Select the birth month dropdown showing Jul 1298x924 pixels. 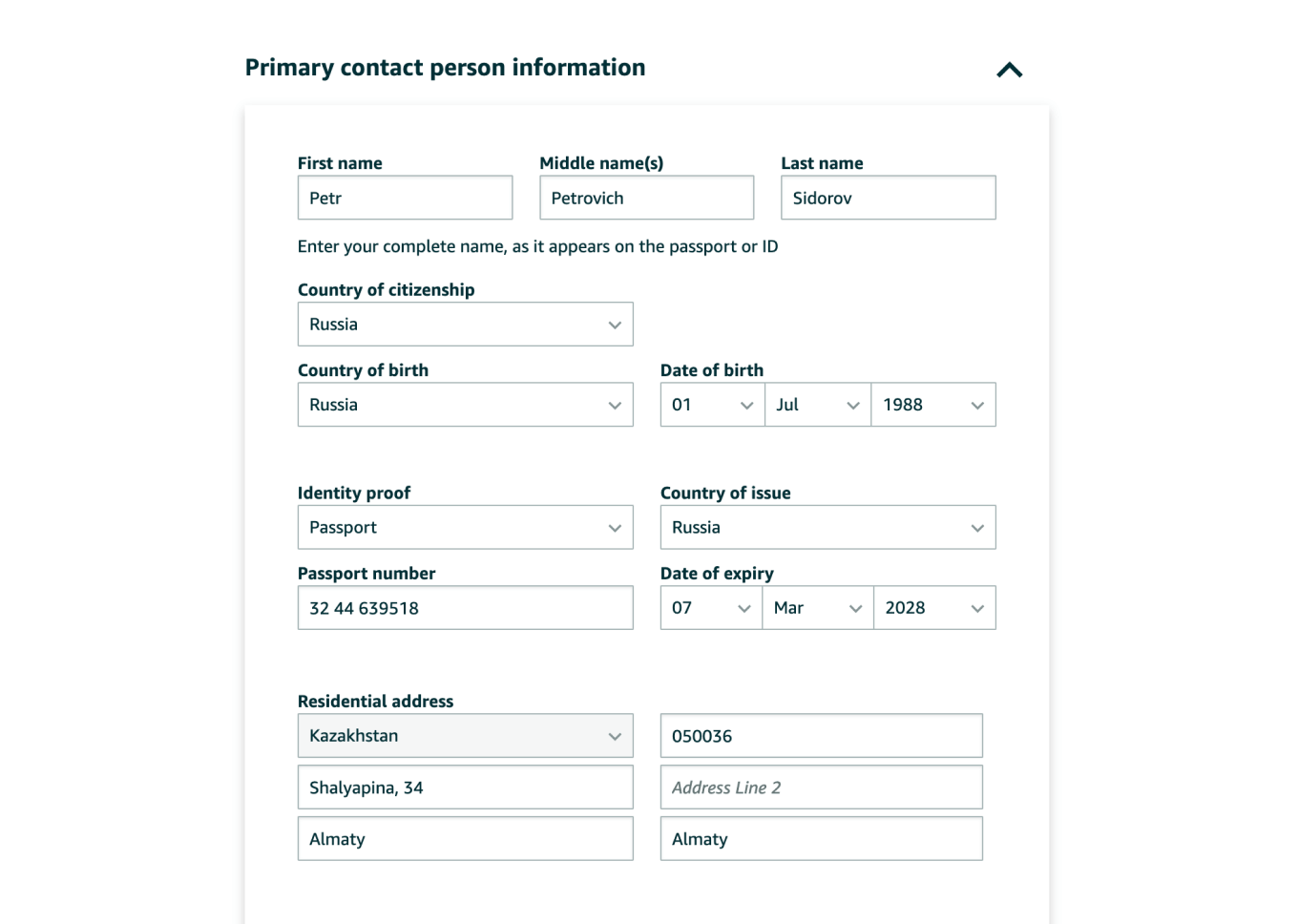818,405
